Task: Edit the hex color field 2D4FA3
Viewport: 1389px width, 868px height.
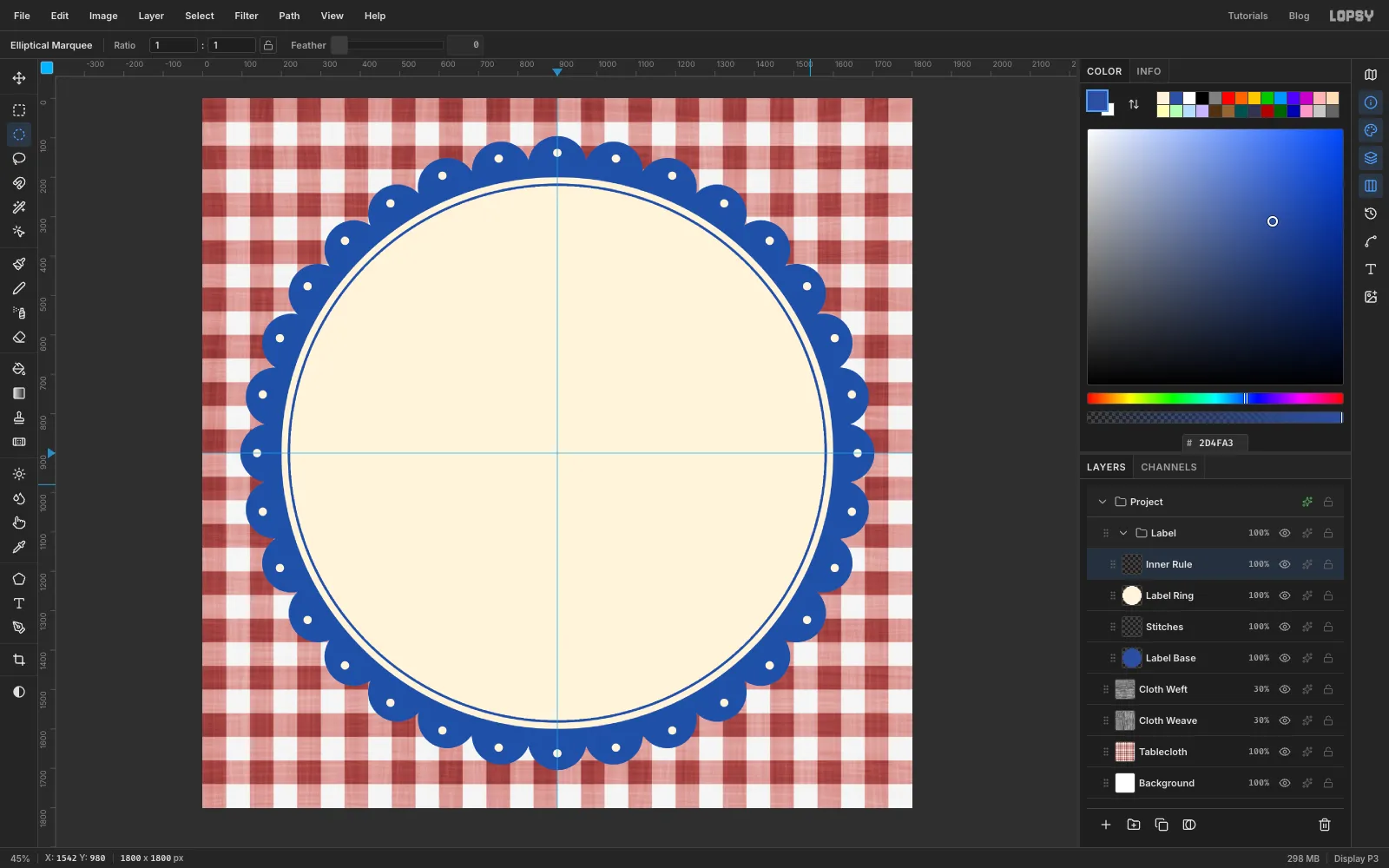Action: pos(1215,443)
